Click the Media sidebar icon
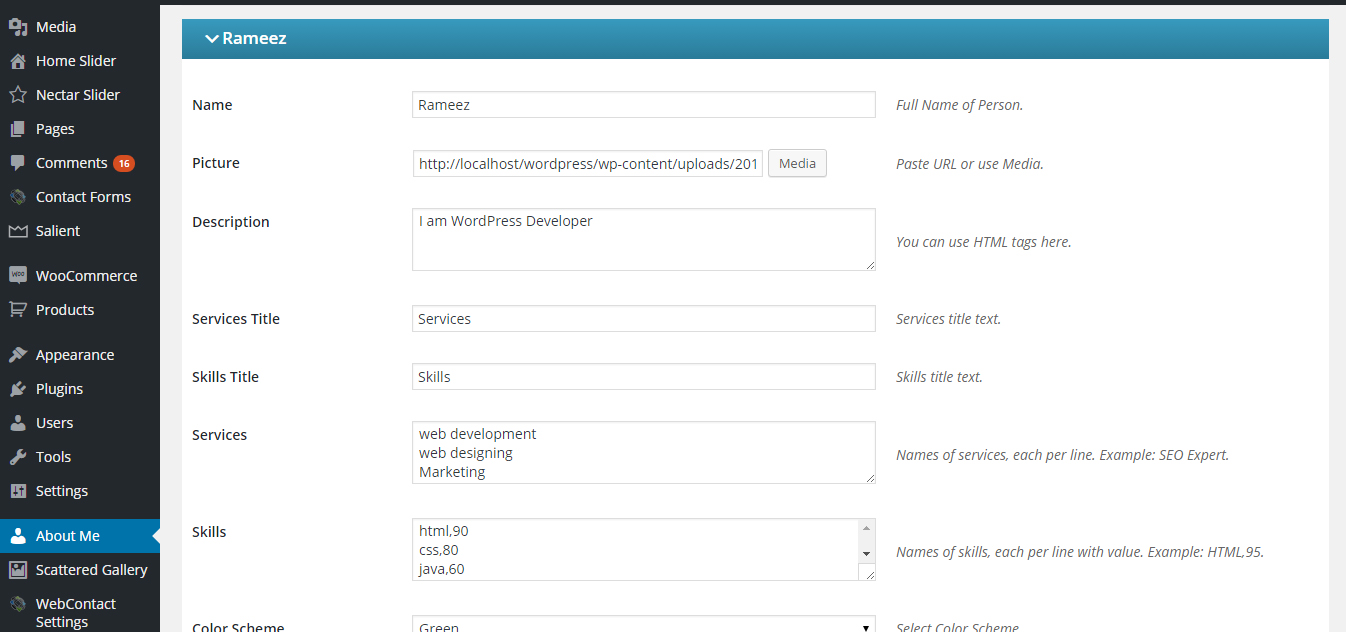Screen dimensions: 1346x632 tap(17, 27)
